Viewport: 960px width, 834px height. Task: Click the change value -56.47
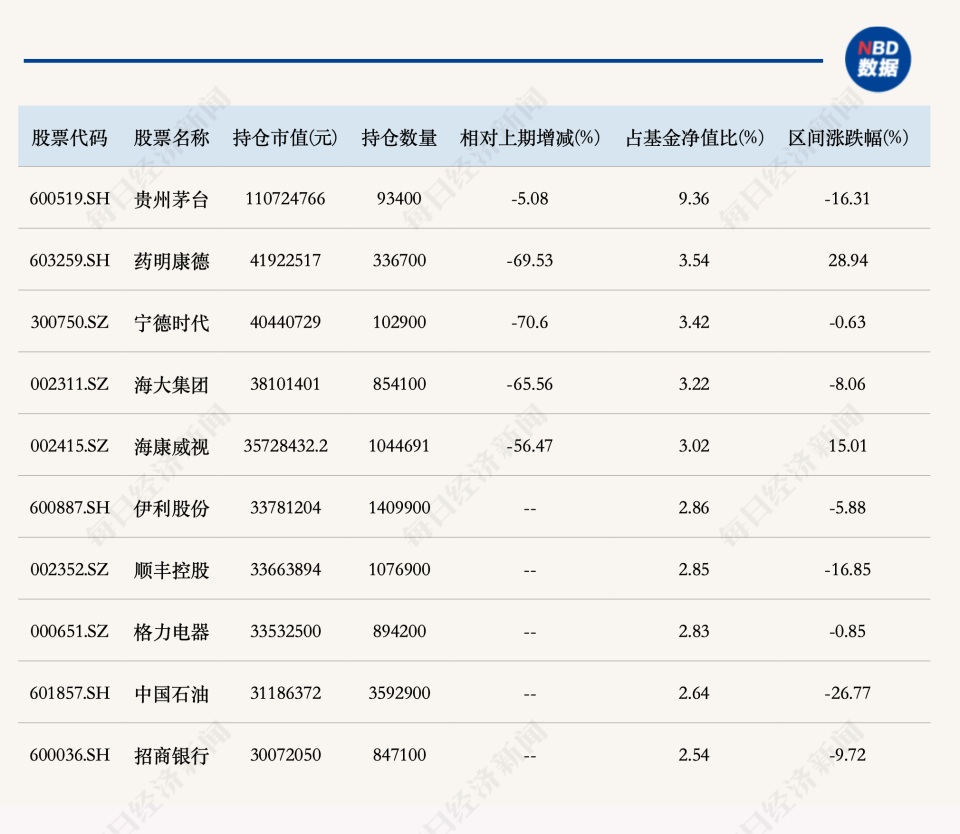(x=530, y=446)
